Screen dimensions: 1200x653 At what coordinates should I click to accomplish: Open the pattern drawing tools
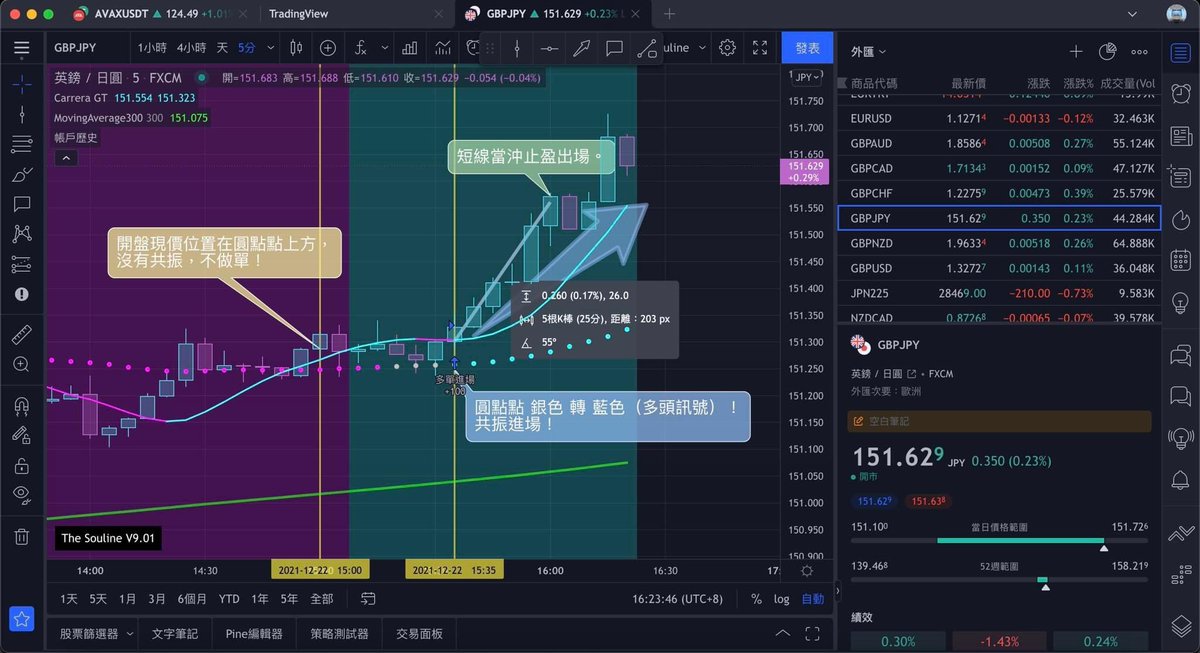click(x=22, y=234)
